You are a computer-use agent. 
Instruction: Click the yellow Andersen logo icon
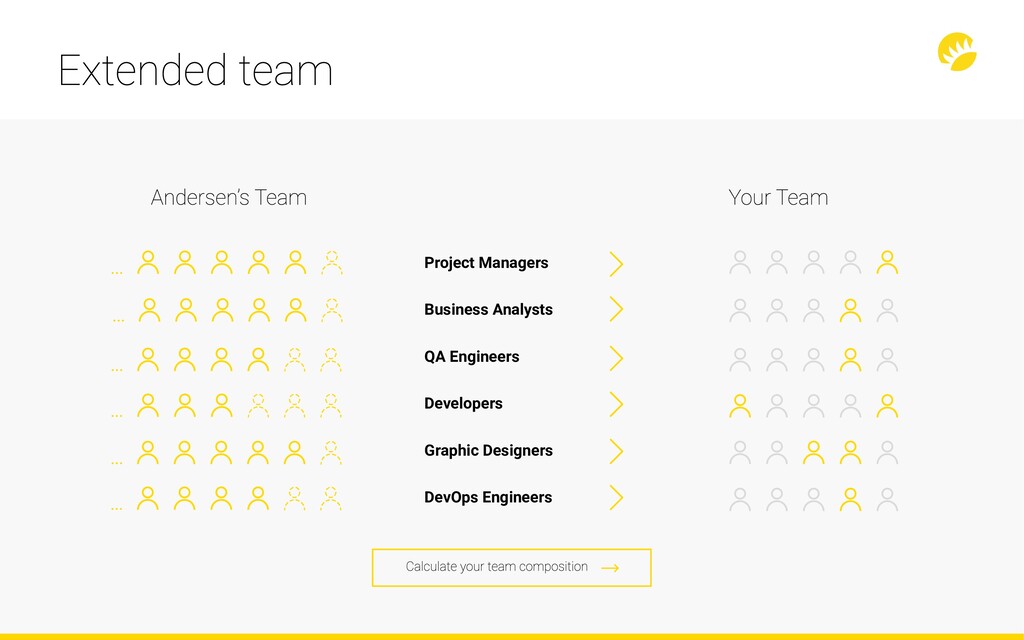957,52
